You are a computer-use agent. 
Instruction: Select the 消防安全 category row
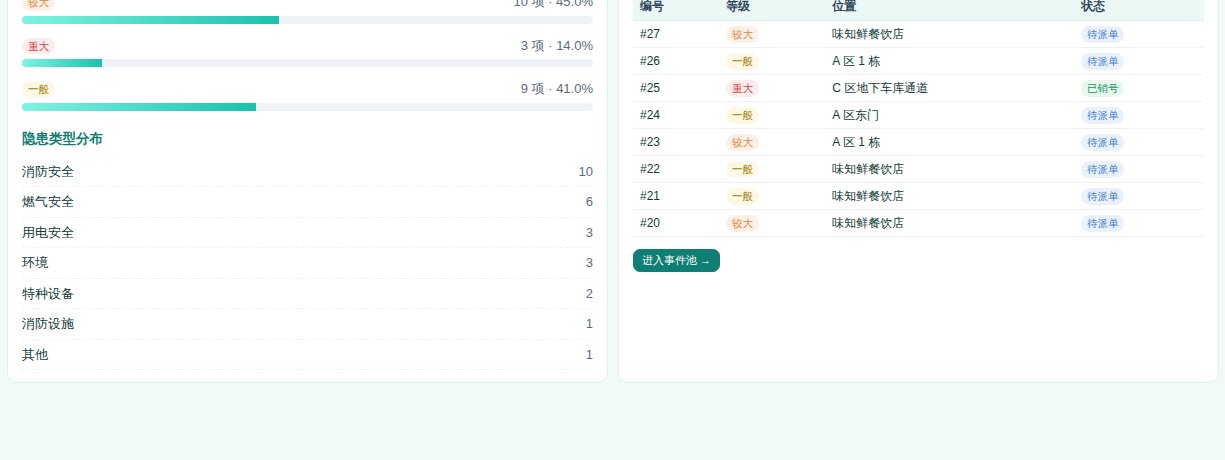[x=307, y=172]
